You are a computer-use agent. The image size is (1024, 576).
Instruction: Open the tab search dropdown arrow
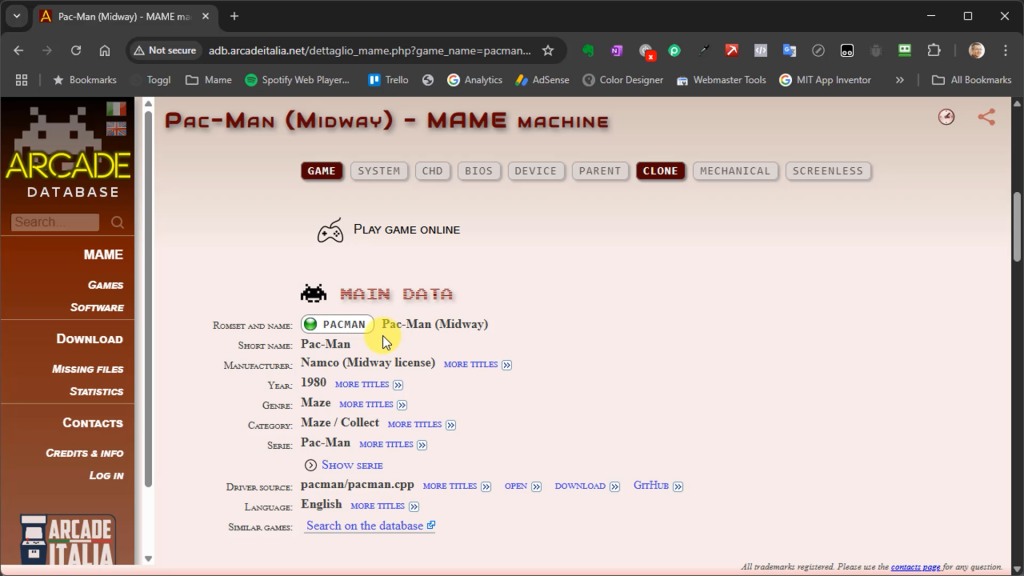[x=17, y=16]
